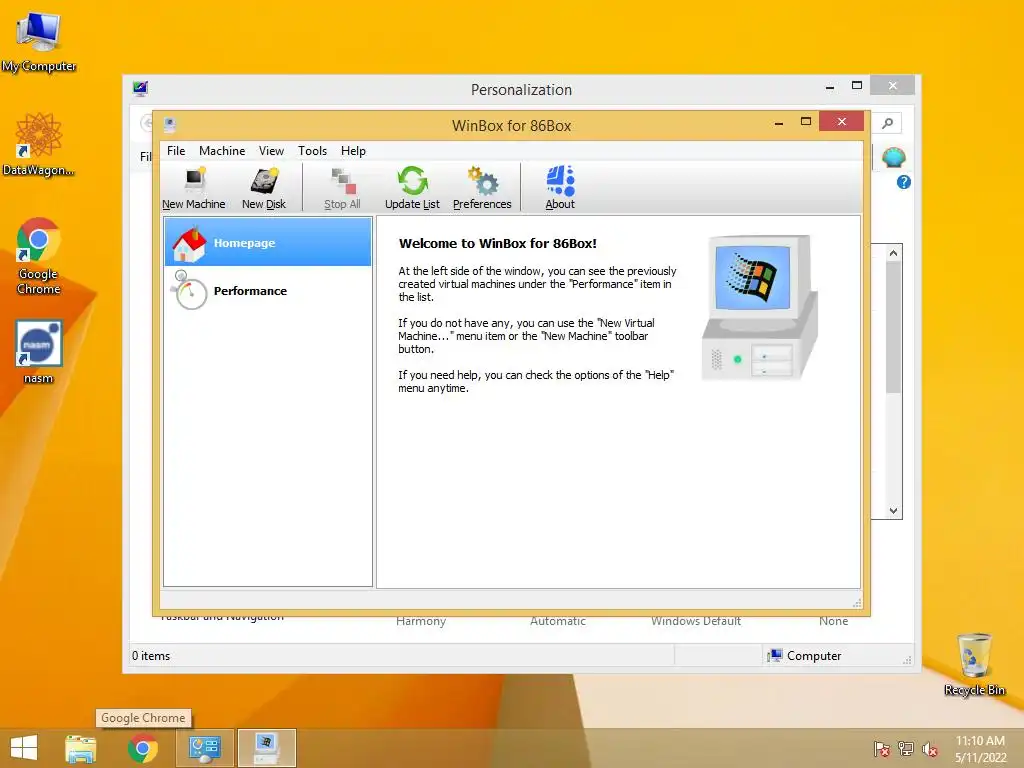
Task: Click the Personalization window title icon
Action: [x=140, y=88]
